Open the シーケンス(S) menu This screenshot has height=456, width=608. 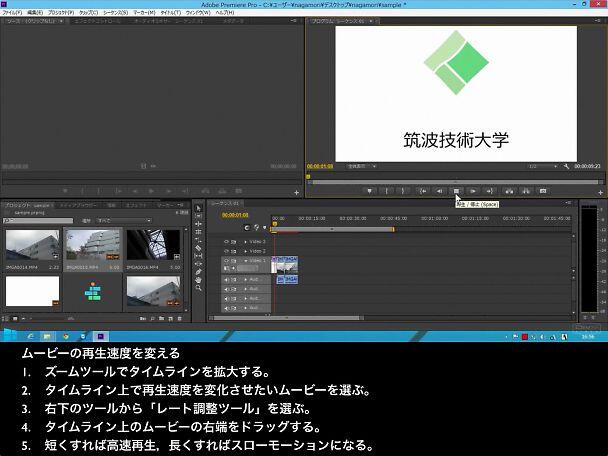click(x=115, y=12)
